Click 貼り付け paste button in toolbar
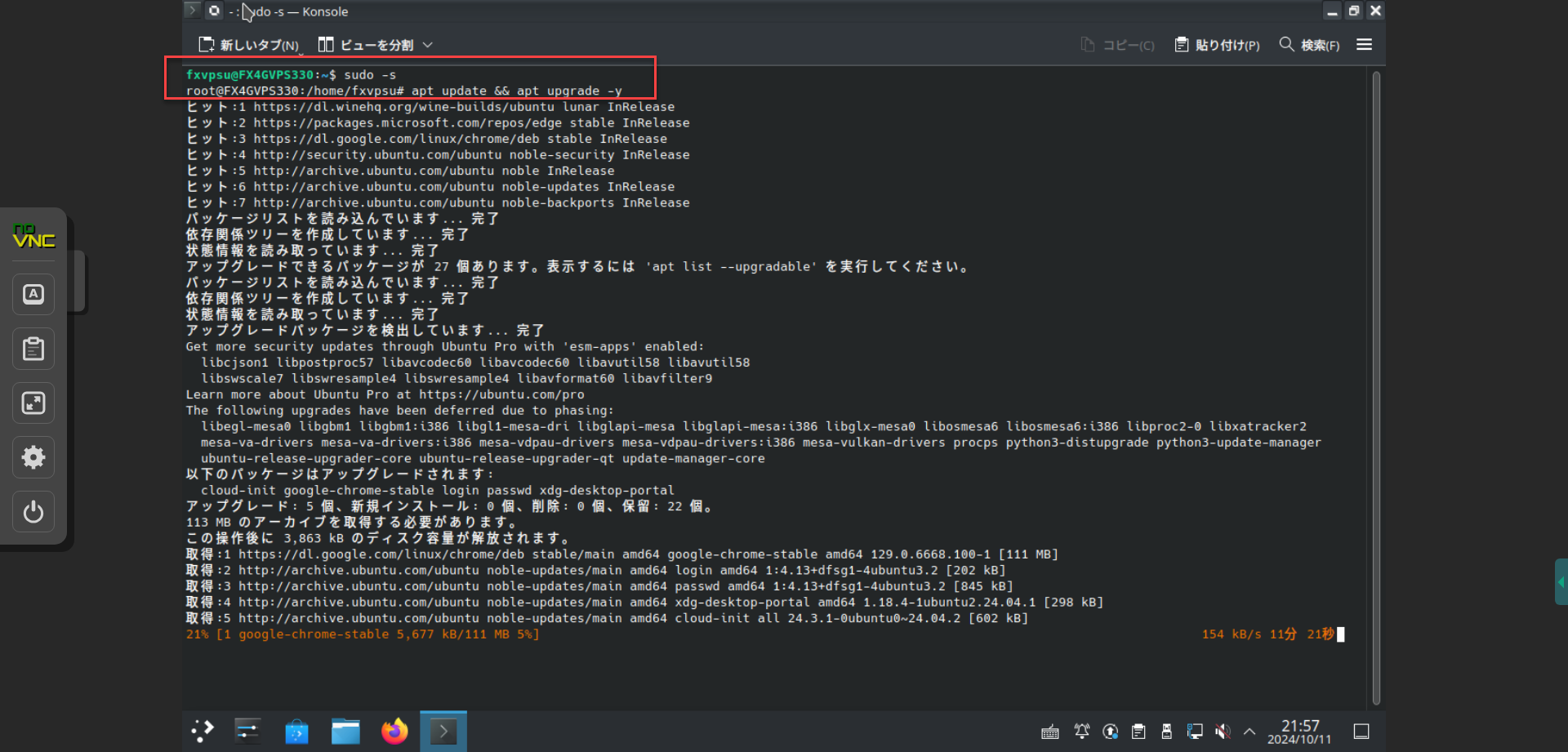 [x=1217, y=45]
